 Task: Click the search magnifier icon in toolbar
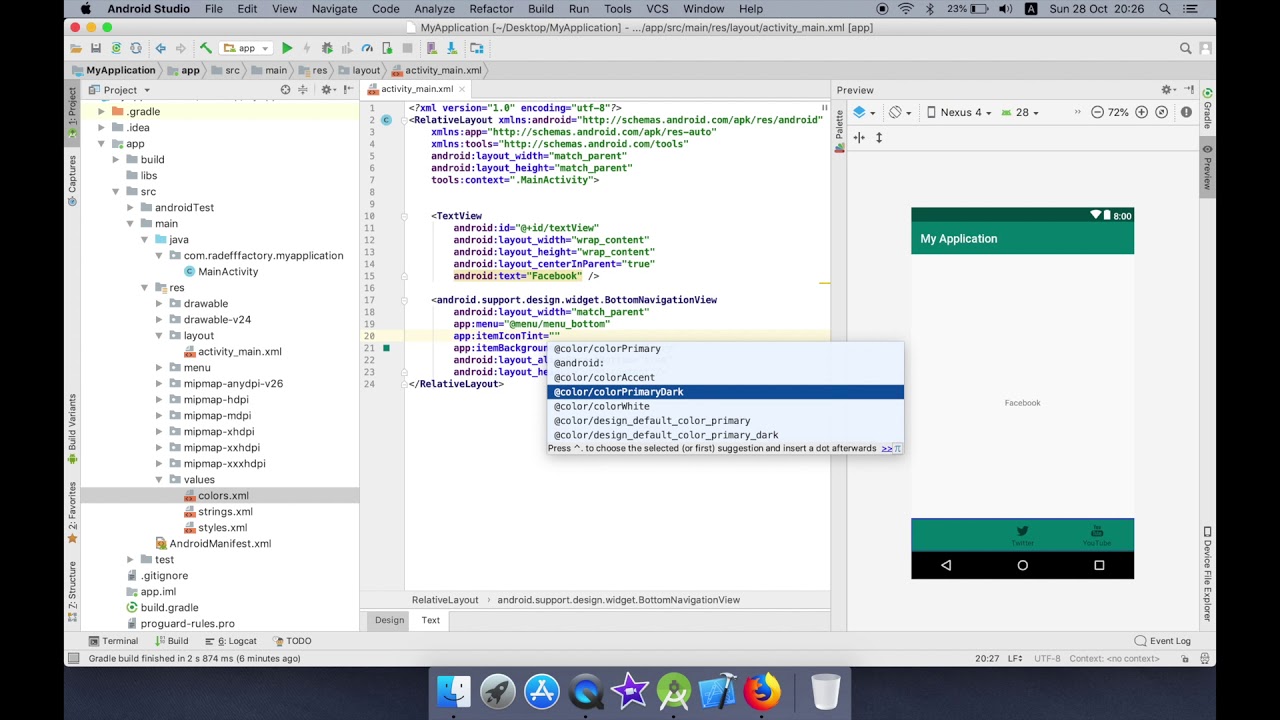tap(1185, 48)
